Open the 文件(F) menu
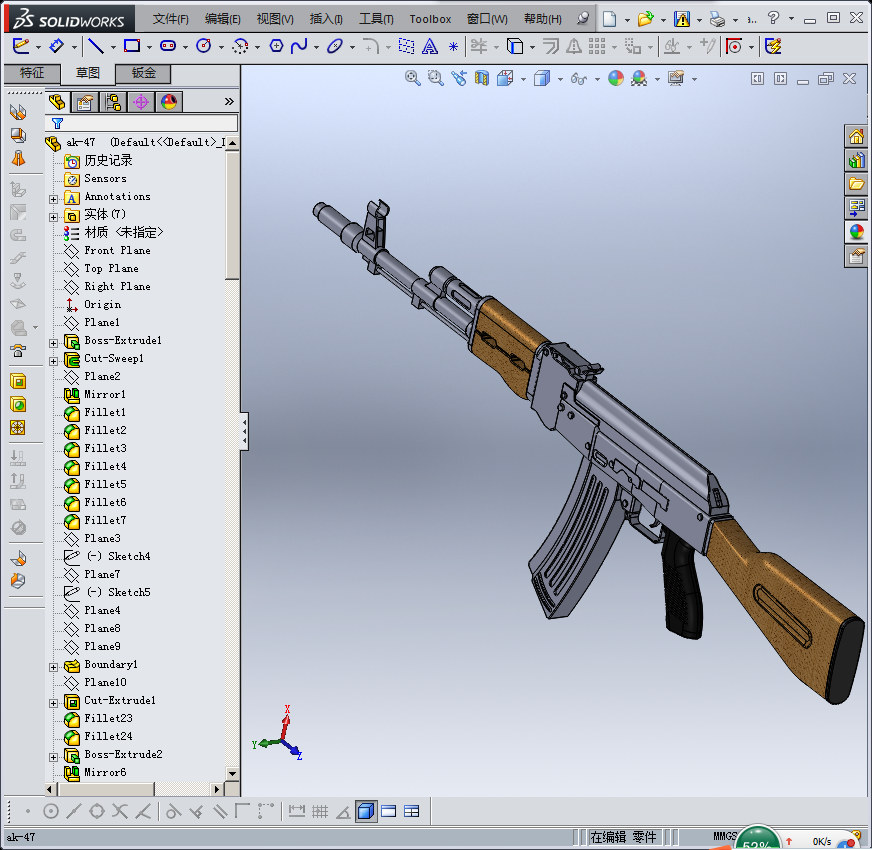Viewport: 872px width, 850px height. [x=171, y=19]
